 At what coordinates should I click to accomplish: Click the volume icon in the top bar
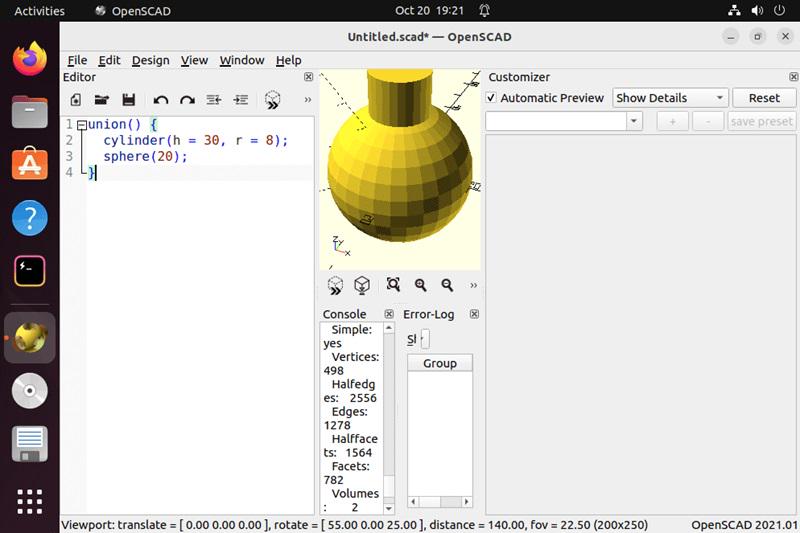757,10
